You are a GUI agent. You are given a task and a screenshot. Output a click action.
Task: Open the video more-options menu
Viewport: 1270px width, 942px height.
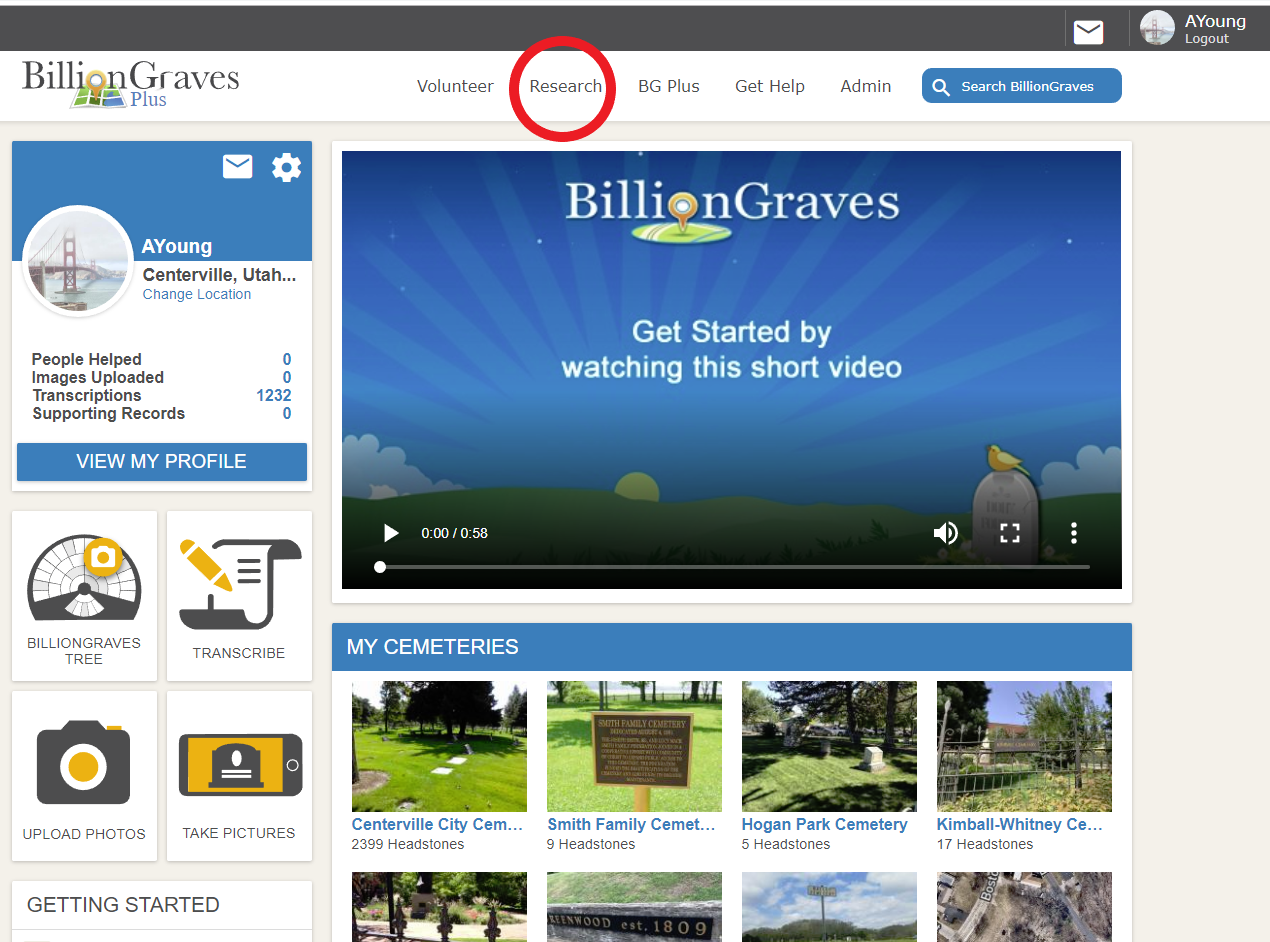pos(1074,533)
